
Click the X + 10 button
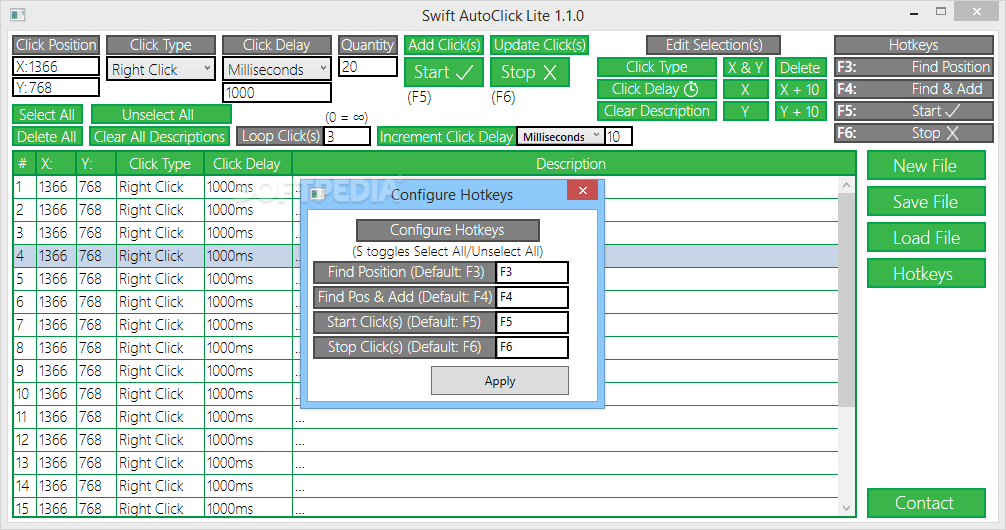click(799, 89)
